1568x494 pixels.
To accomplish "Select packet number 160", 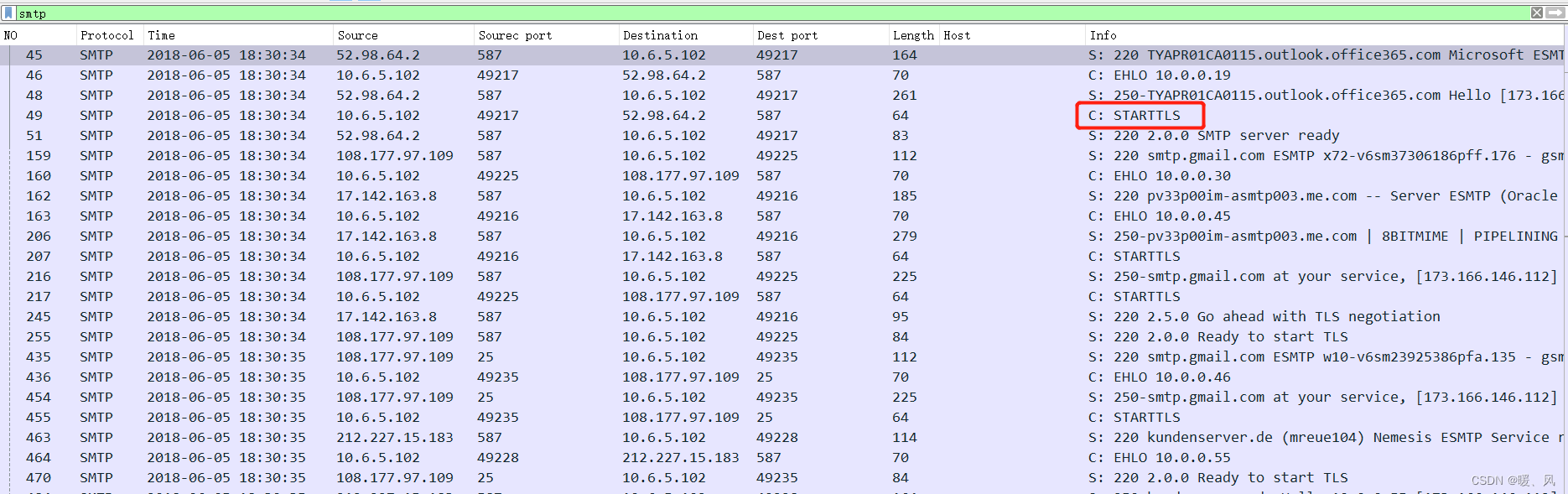I will 38,175.
